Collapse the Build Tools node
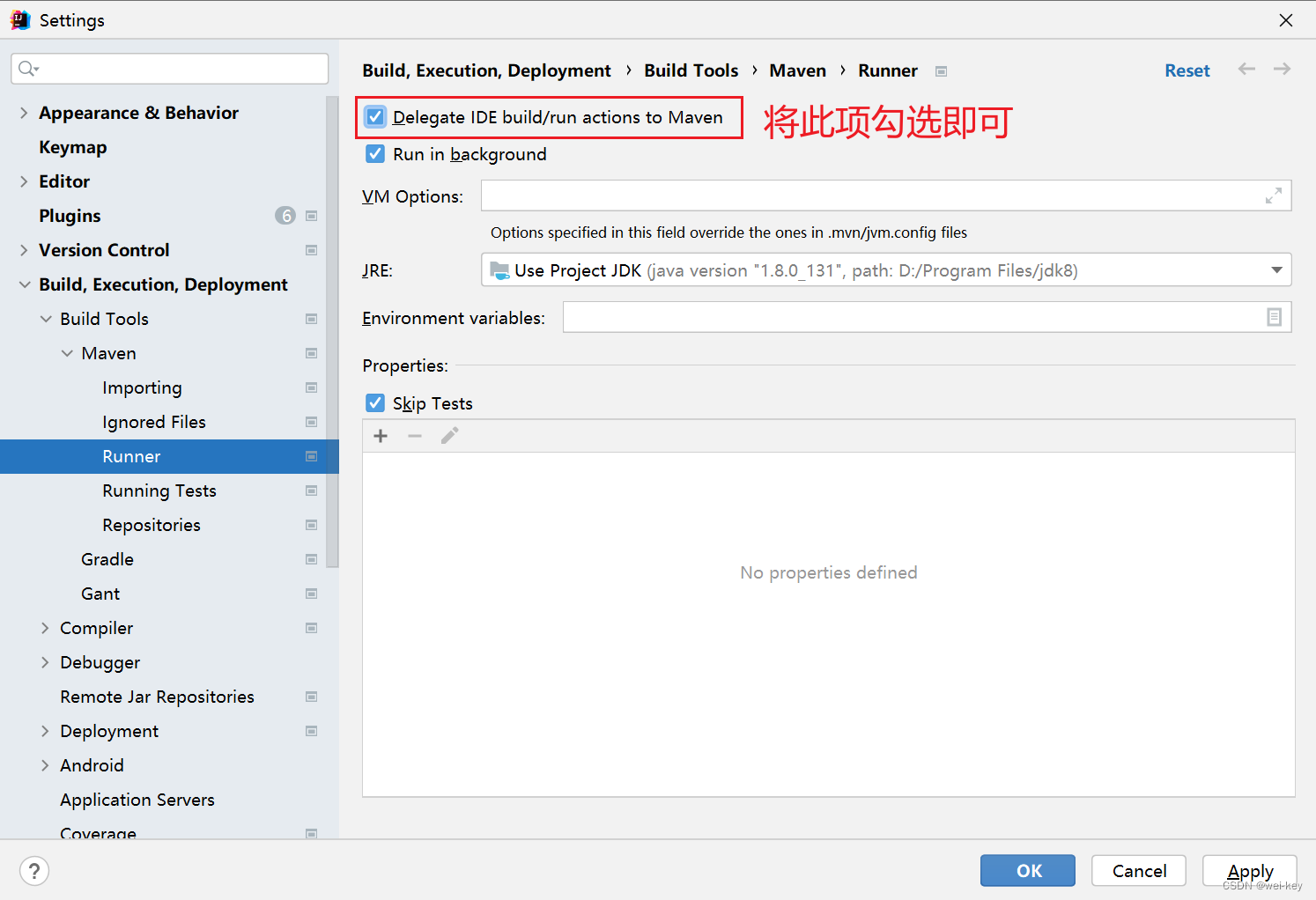Screen dimensions: 1316x900 (46, 319)
